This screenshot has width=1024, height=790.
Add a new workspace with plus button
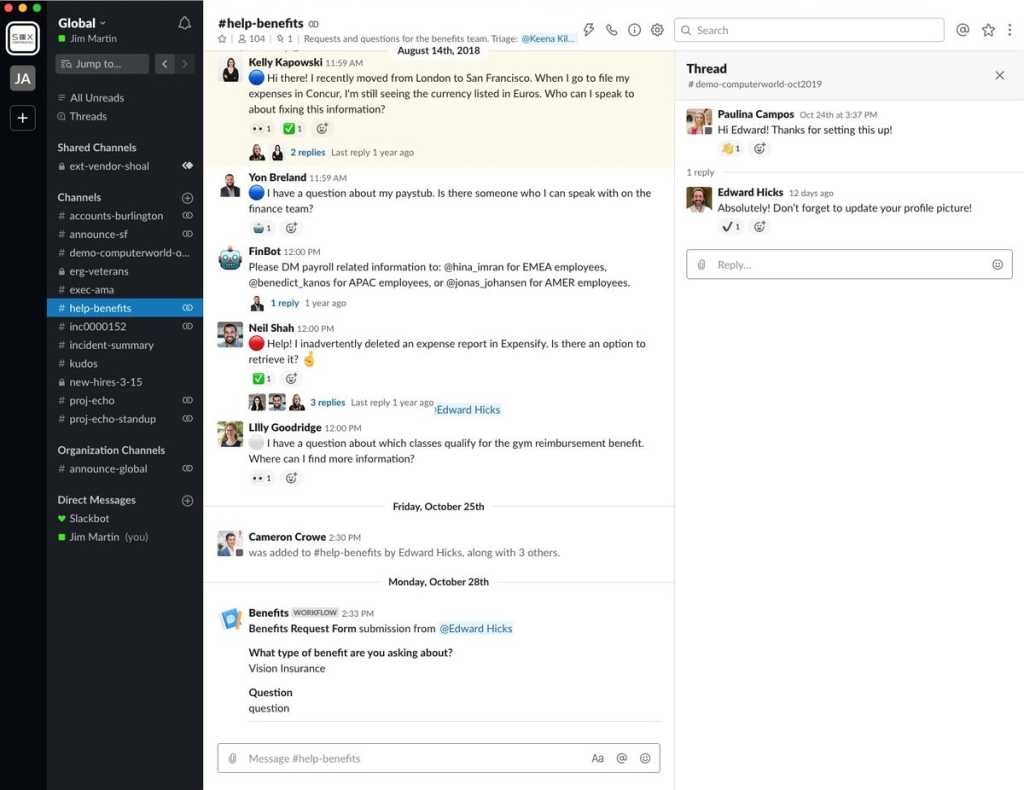(22, 118)
